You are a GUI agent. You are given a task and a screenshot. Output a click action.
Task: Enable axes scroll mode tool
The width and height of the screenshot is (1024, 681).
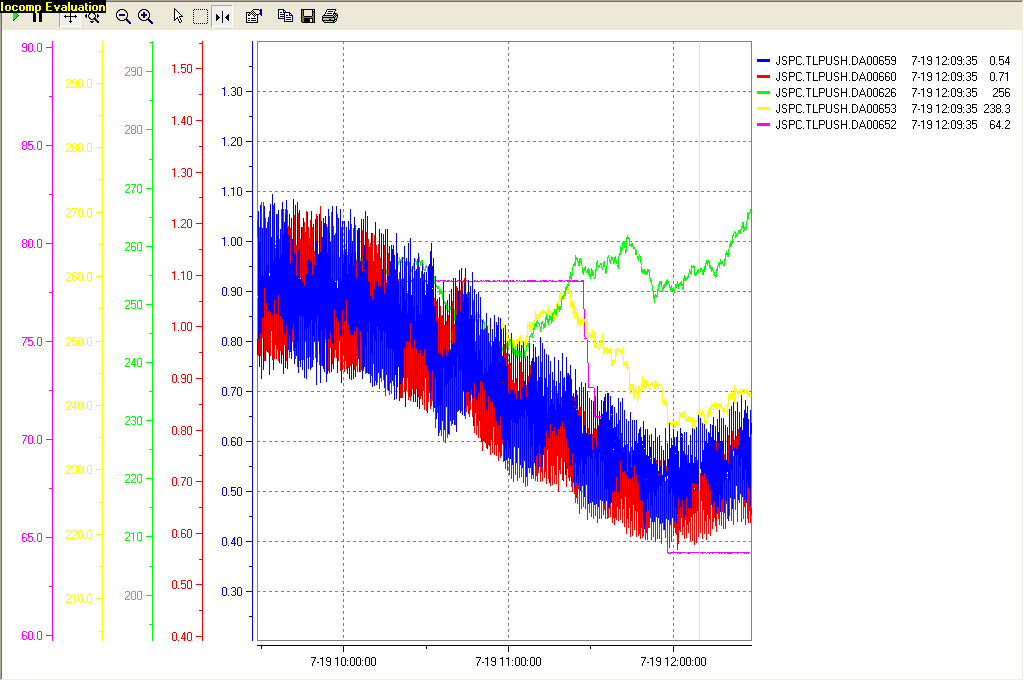[x=71, y=17]
